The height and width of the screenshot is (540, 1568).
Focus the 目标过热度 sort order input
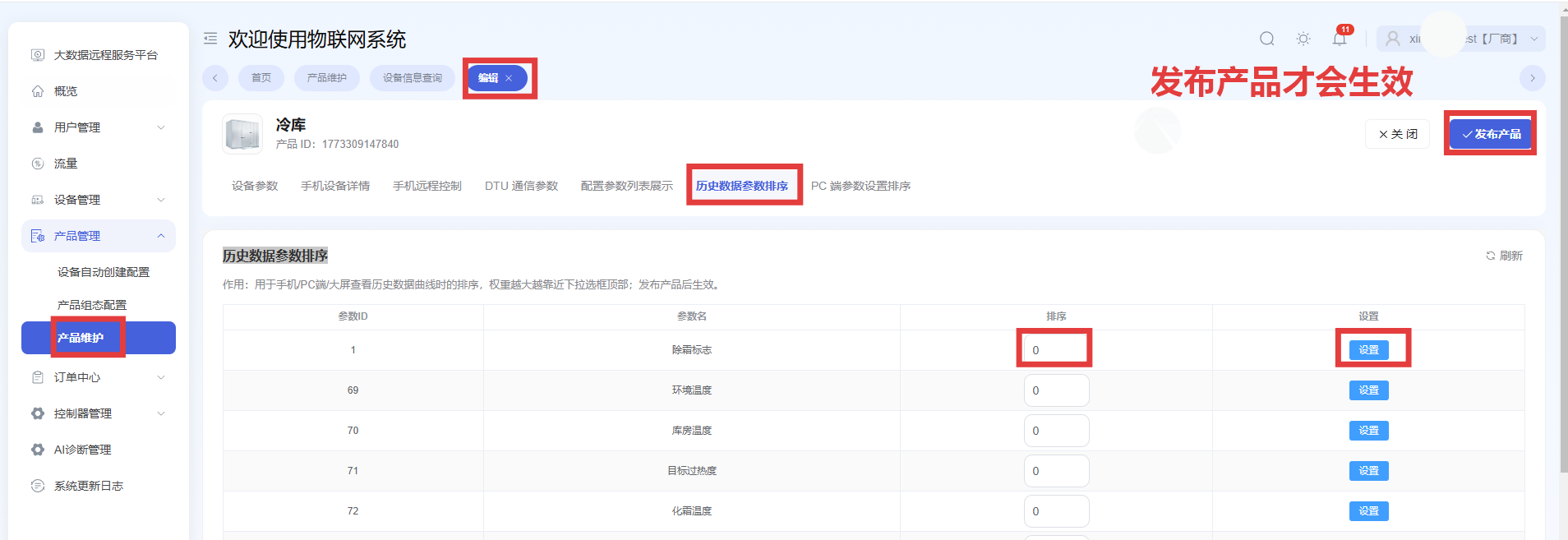pyautogui.click(x=1056, y=471)
